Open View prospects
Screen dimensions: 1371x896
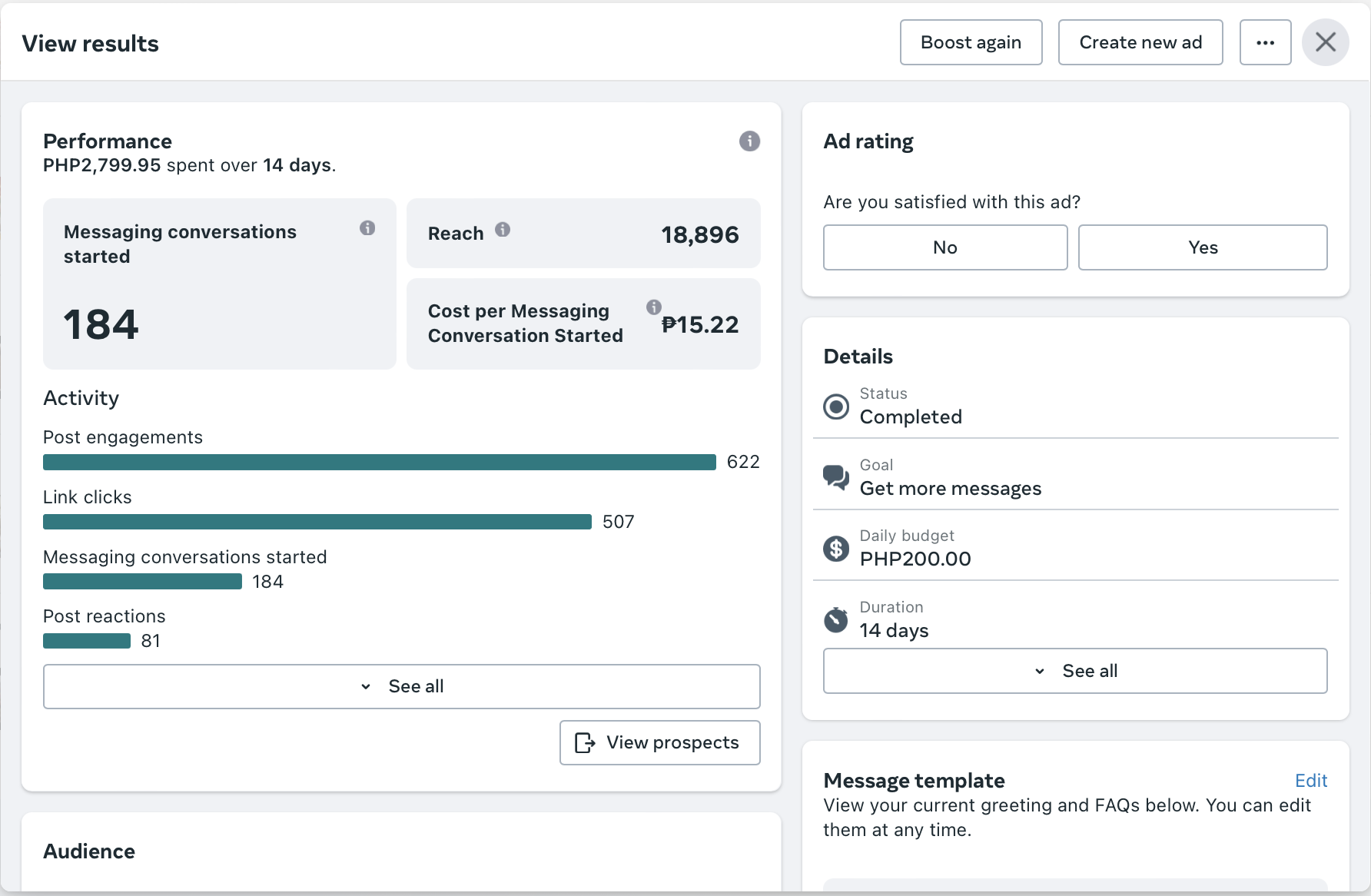tap(660, 742)
